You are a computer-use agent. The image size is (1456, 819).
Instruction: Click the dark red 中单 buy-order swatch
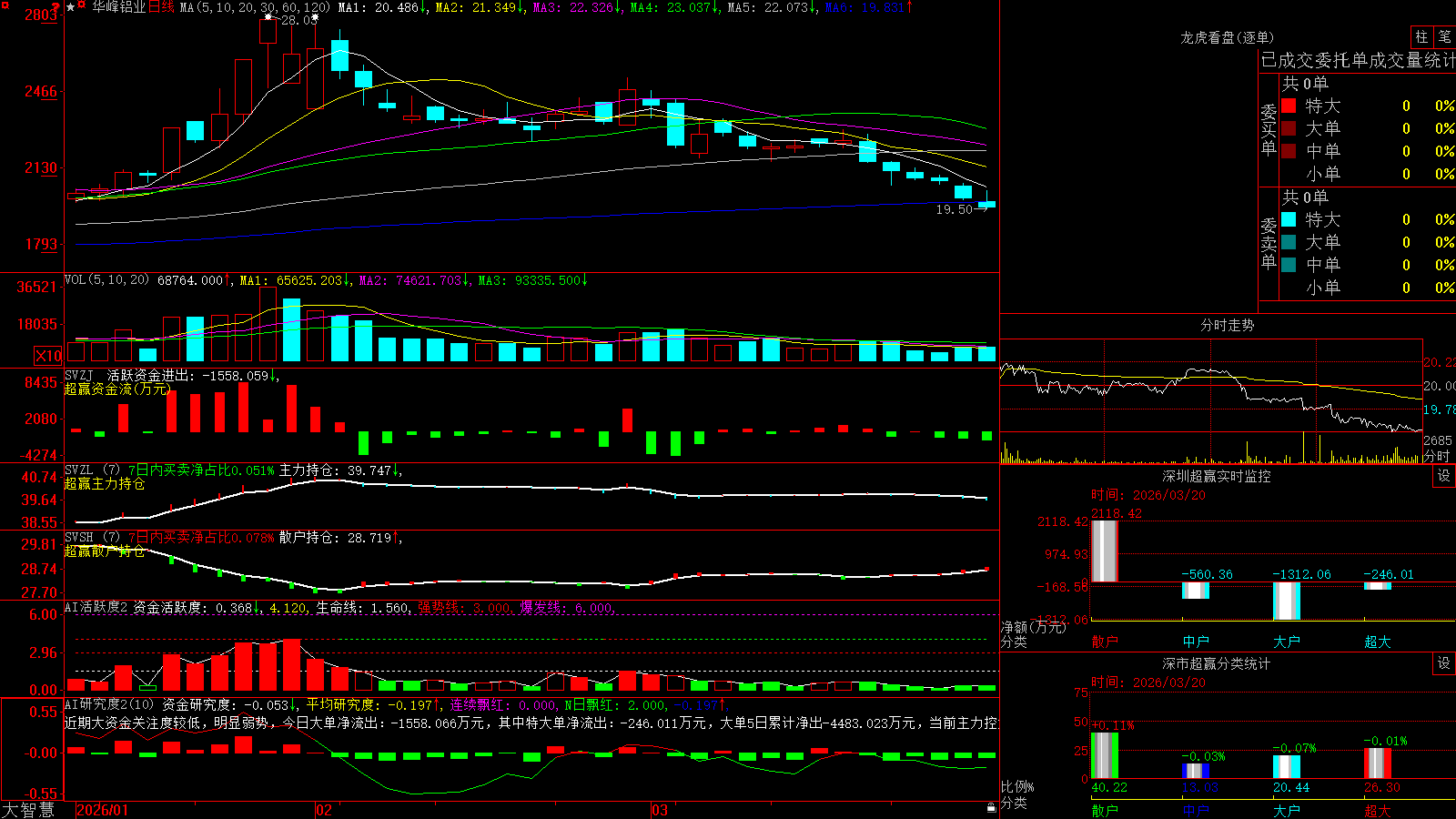(x=1289, y=151)
